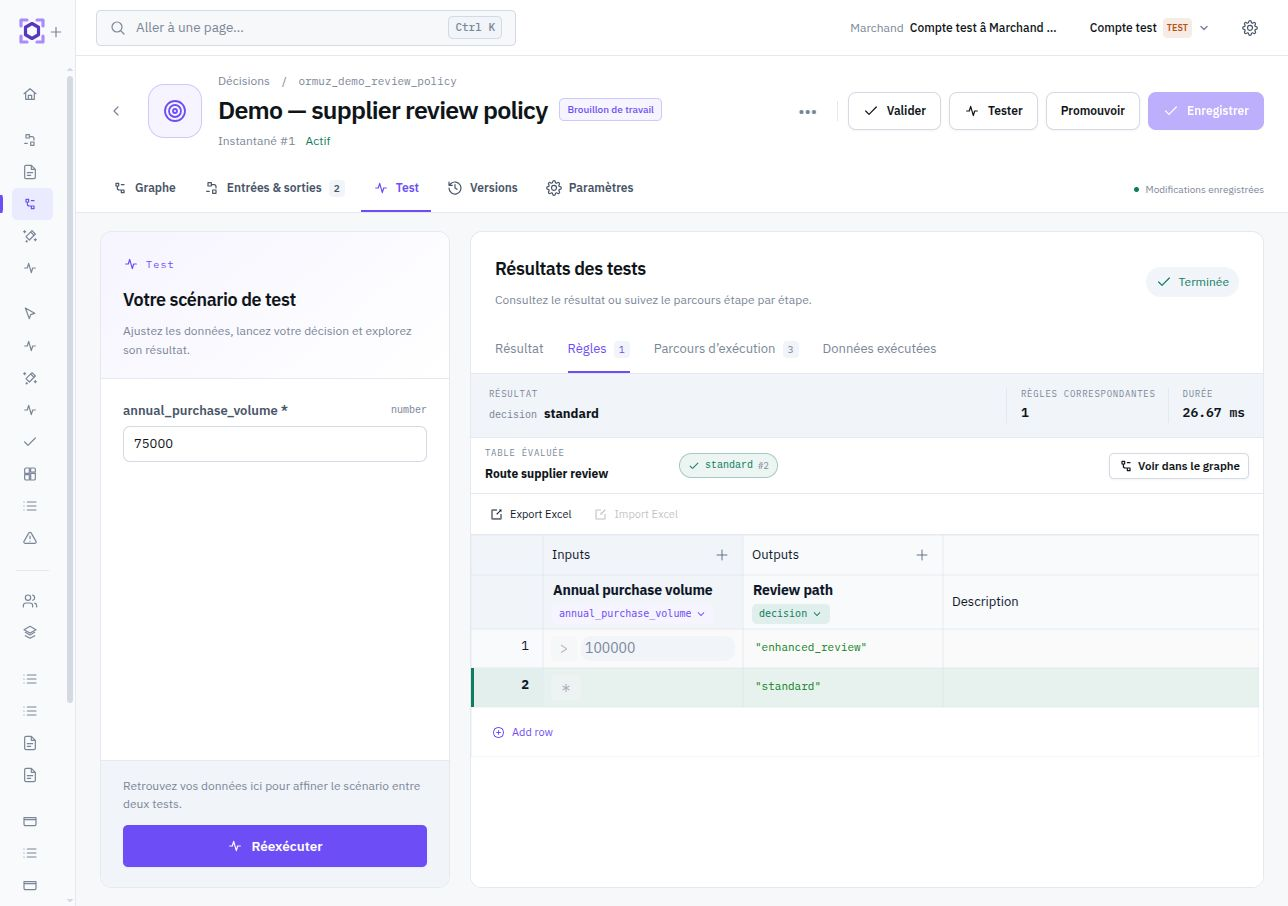Click the plus icon beside the logo
Screen dimensions: 1288x906
point(56,32)
